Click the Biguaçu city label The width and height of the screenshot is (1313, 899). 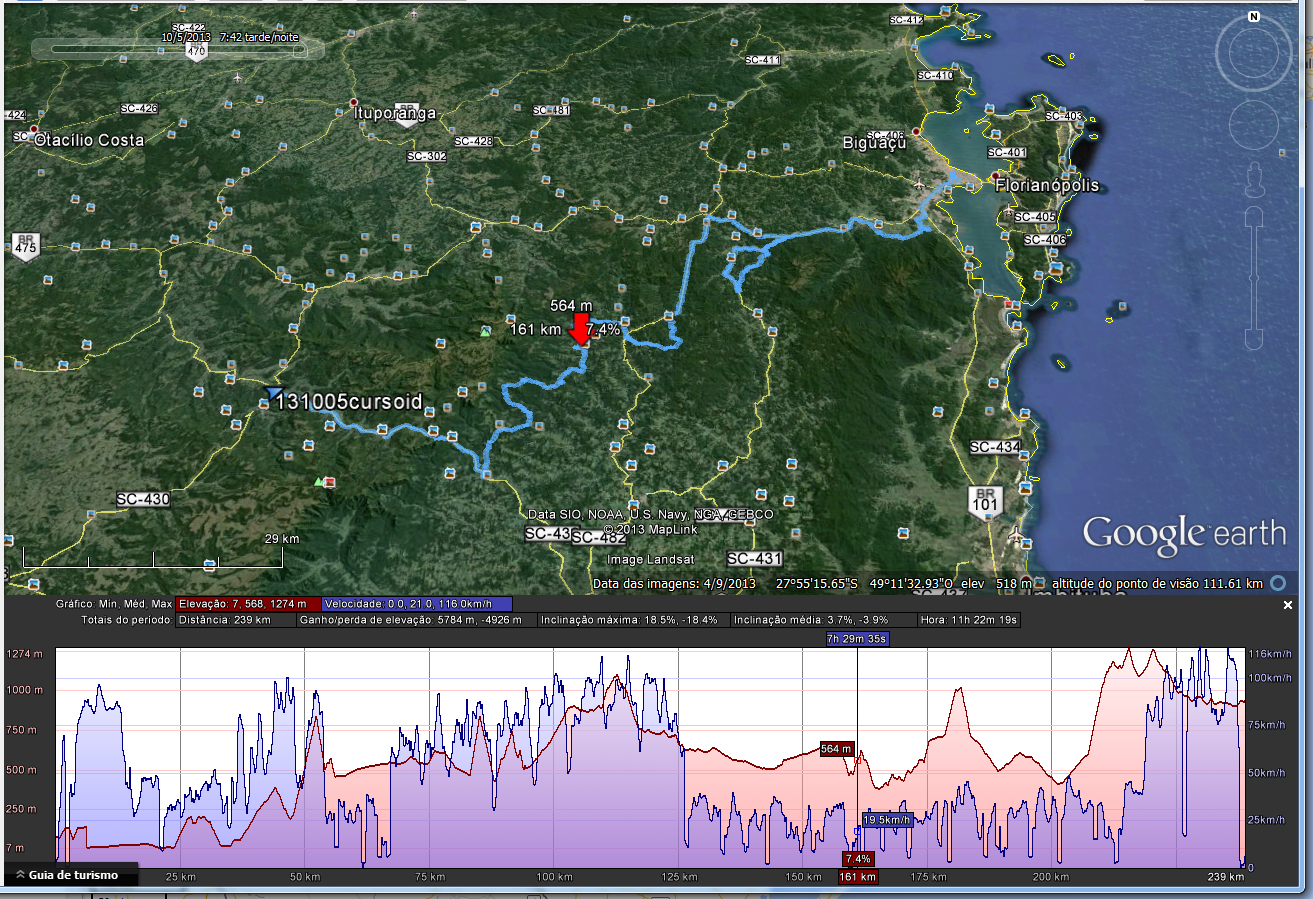875,143
